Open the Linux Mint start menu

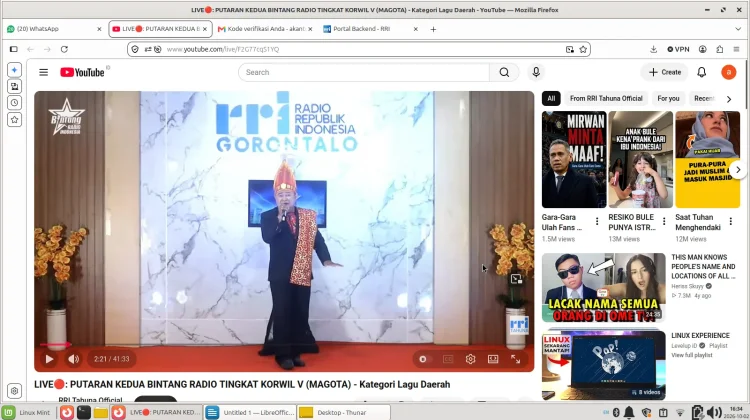pyautogui.click(x=26, y=412)
